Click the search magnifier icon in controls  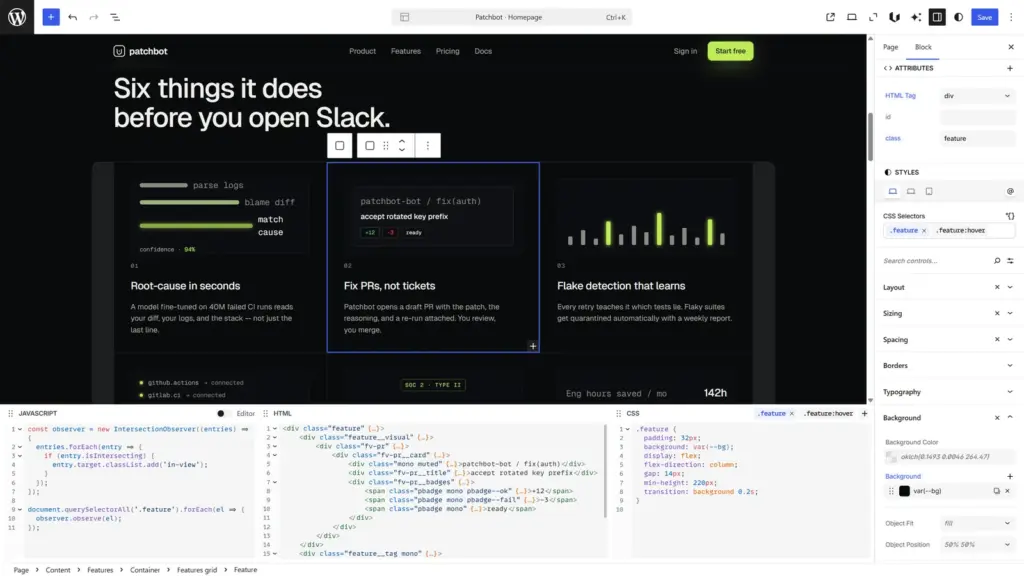pyautogui.click(x=997, y=261)
